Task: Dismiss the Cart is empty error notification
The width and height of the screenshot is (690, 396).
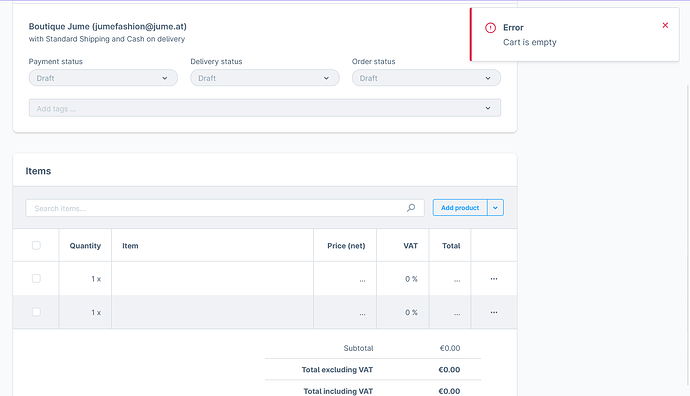Action: click(665, 26)
